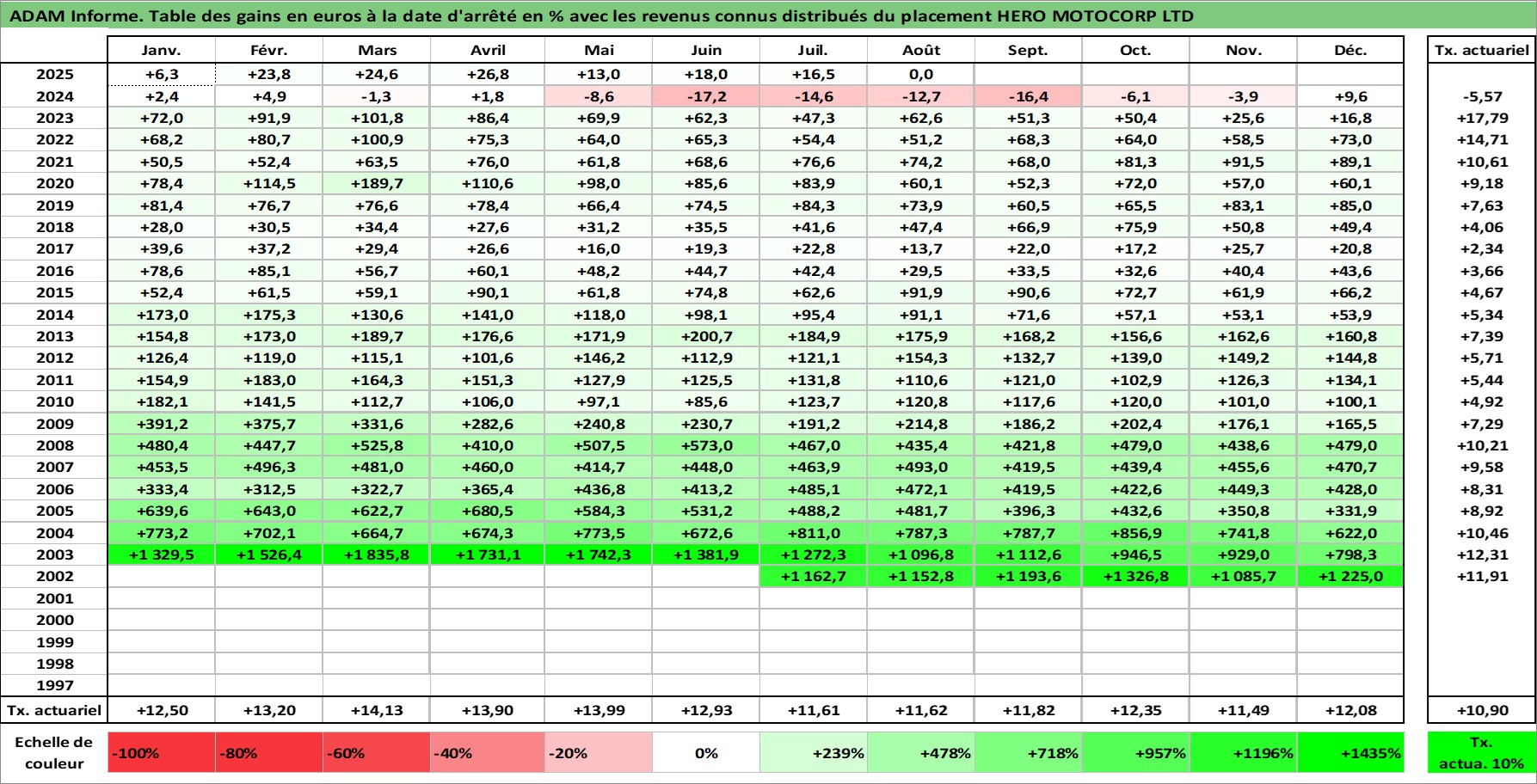The height and width of the screenshot is (784, 1537).
Task: Click cell +6,3 for January 2025
Action: 161,75
